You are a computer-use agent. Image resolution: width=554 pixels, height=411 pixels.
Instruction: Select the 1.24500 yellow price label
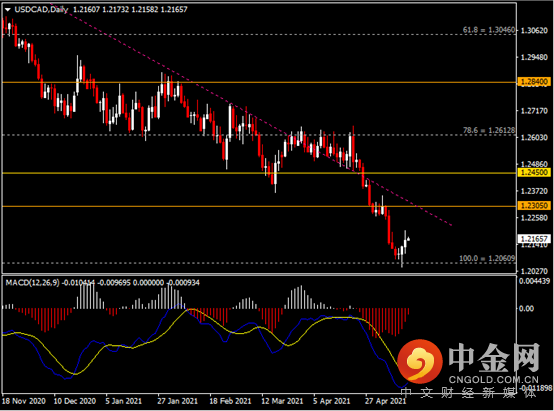coord(534,172)
